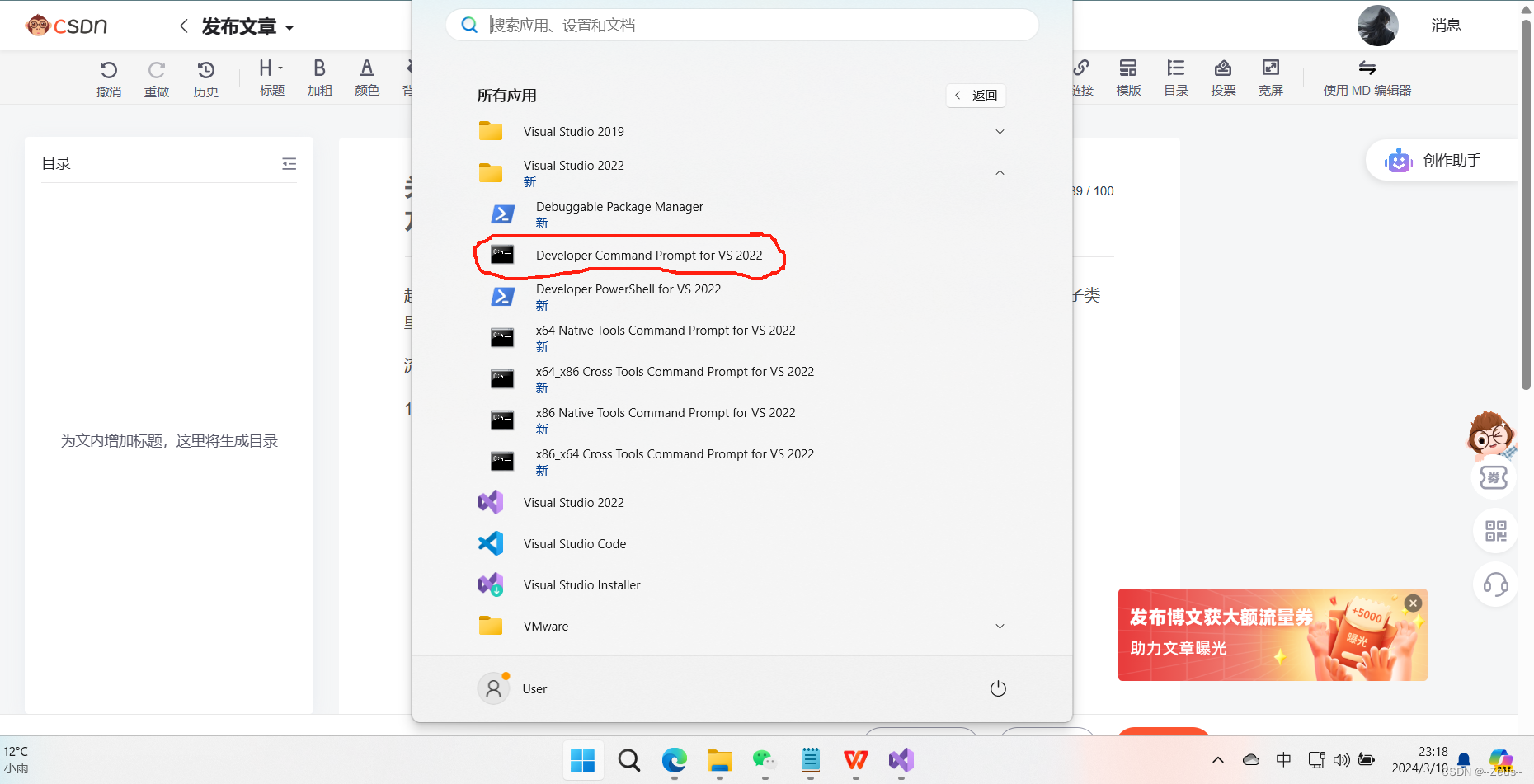Screen dimensions: 1534x784
Task: Open File Explorer from taskbar
Action: (720, 760)
